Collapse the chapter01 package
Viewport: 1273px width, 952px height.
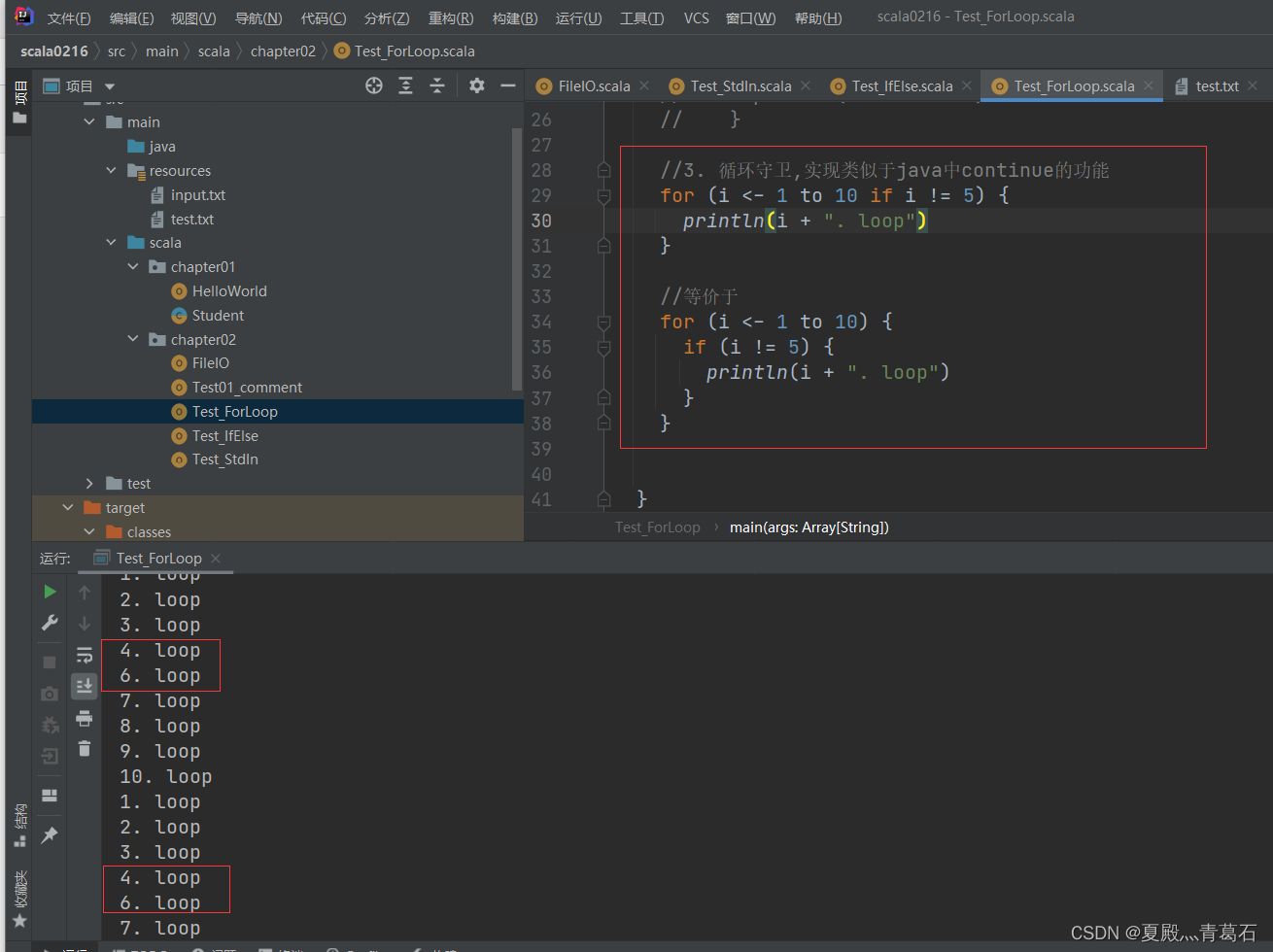point(133,267)
